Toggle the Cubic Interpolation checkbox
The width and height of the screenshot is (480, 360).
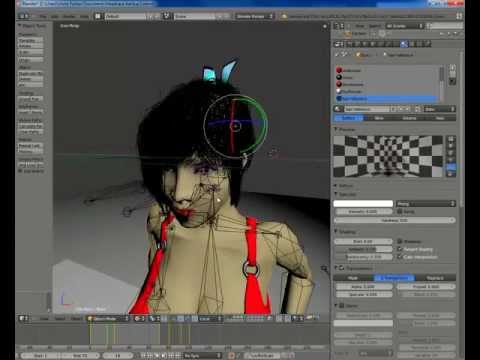tap(400, 257)
